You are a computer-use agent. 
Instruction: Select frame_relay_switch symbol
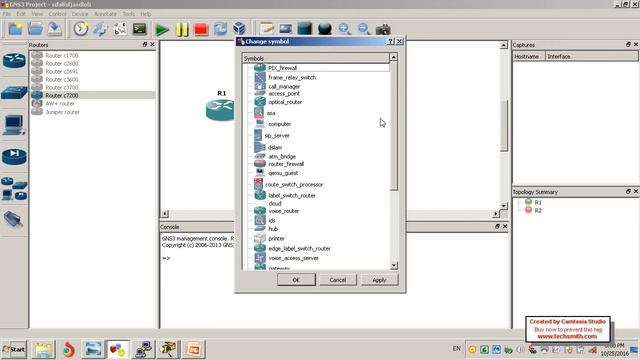tap(292, 77)
